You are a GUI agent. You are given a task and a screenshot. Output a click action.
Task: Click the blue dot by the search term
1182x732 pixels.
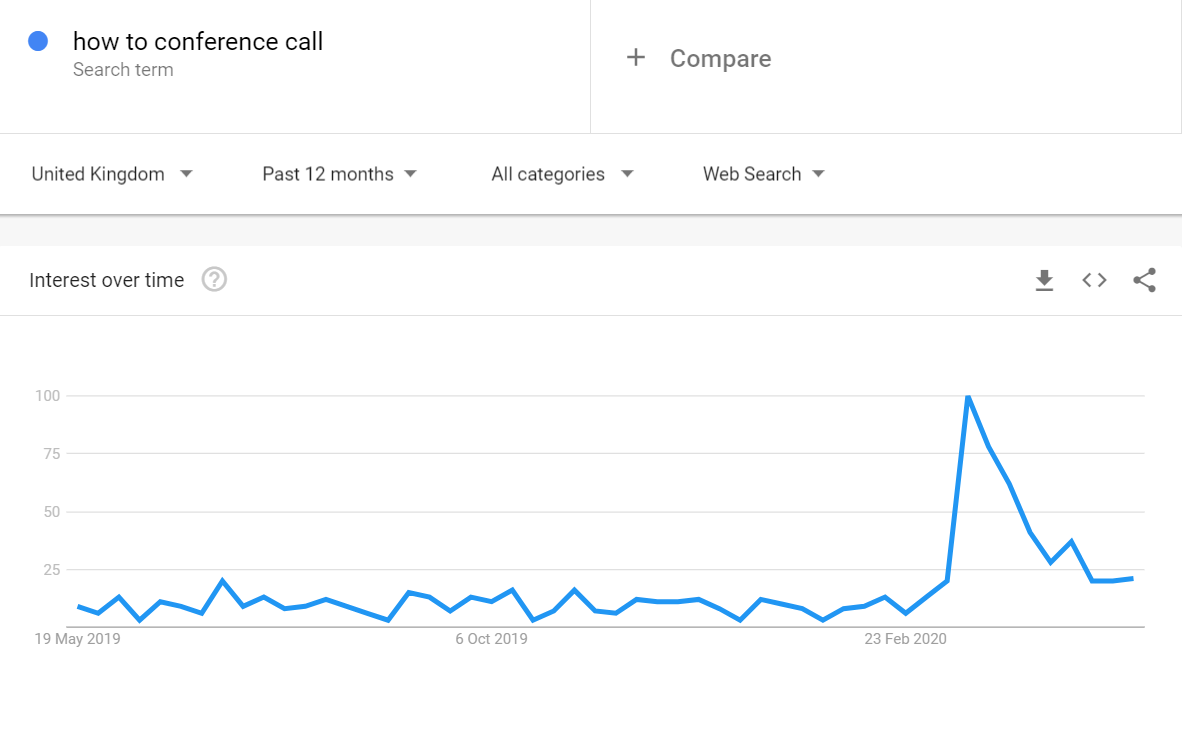tap(39, 41)
